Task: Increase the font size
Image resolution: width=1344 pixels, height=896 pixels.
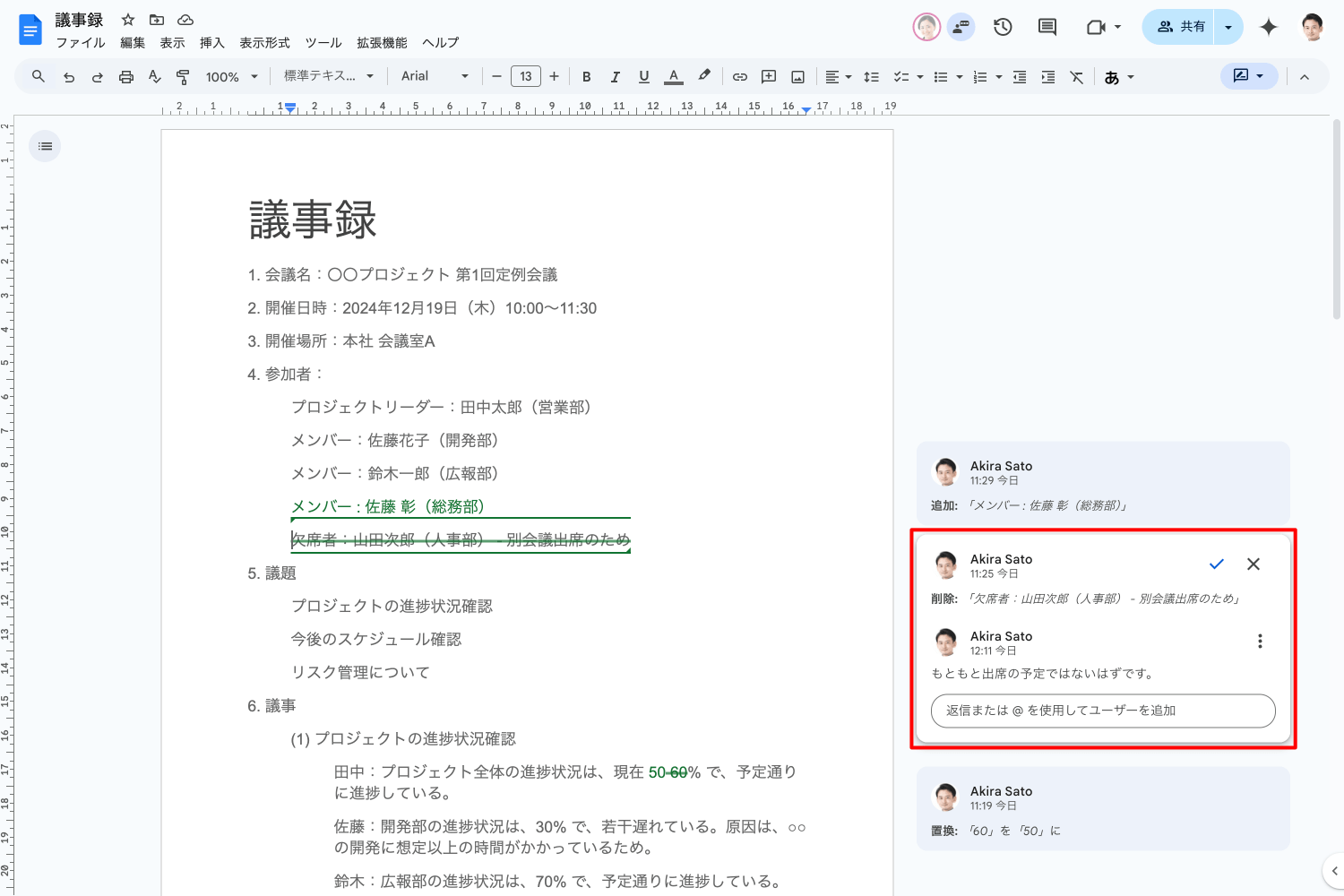Action: click(x=555, y=77)
